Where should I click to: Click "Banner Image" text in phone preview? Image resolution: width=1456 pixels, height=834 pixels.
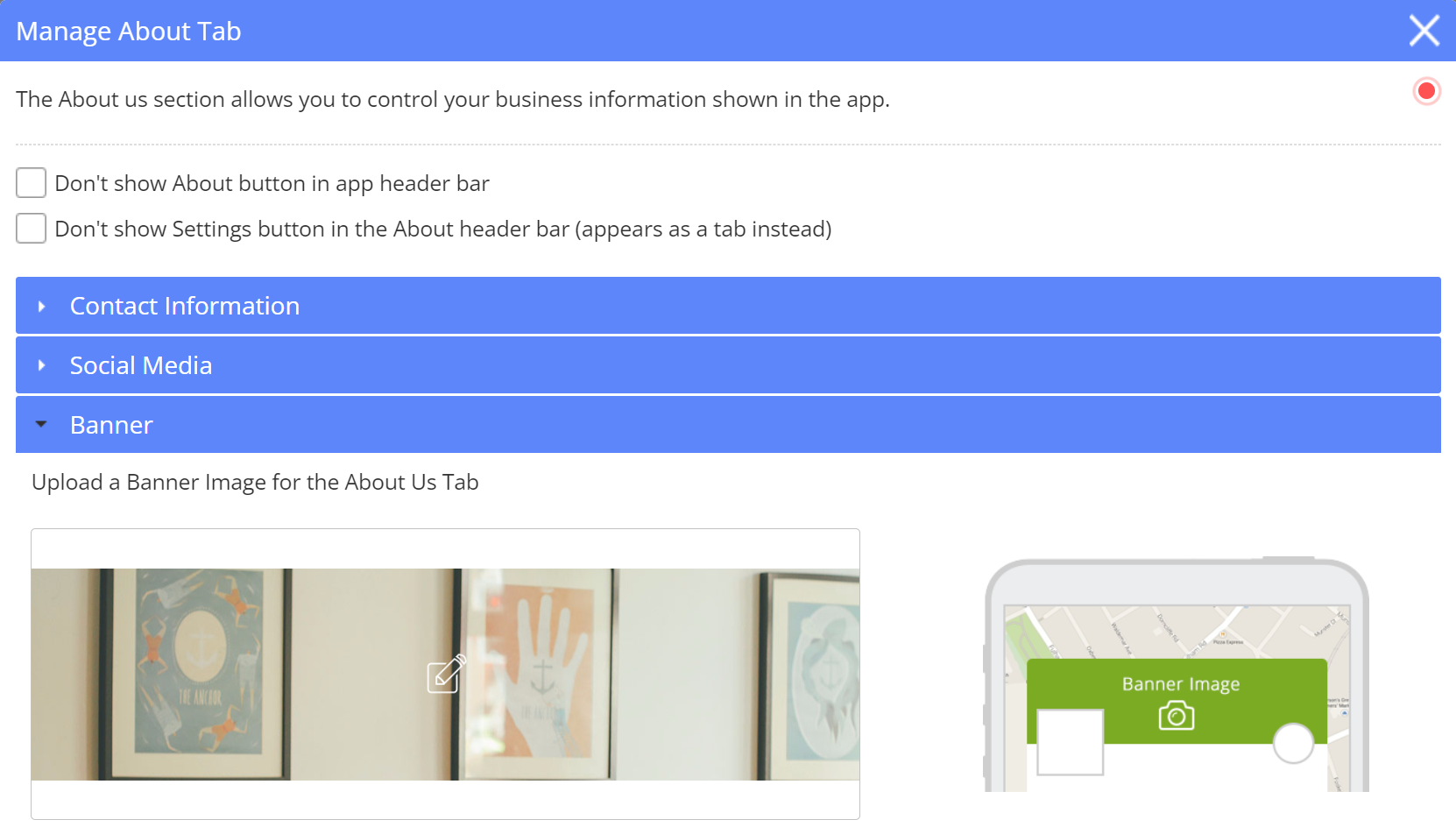(x=1180, y=684)
